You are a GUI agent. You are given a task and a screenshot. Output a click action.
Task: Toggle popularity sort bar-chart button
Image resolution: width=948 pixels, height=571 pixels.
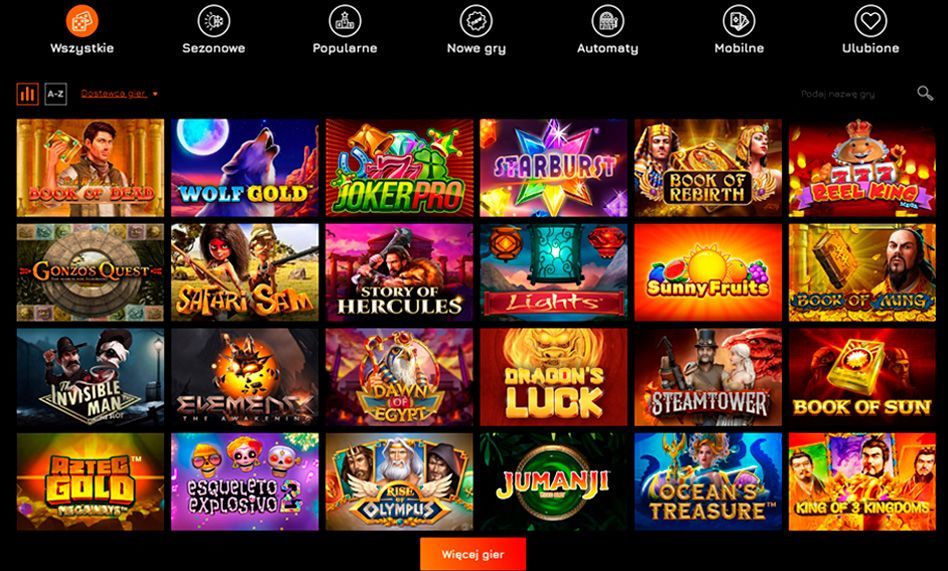click(27, 94)
